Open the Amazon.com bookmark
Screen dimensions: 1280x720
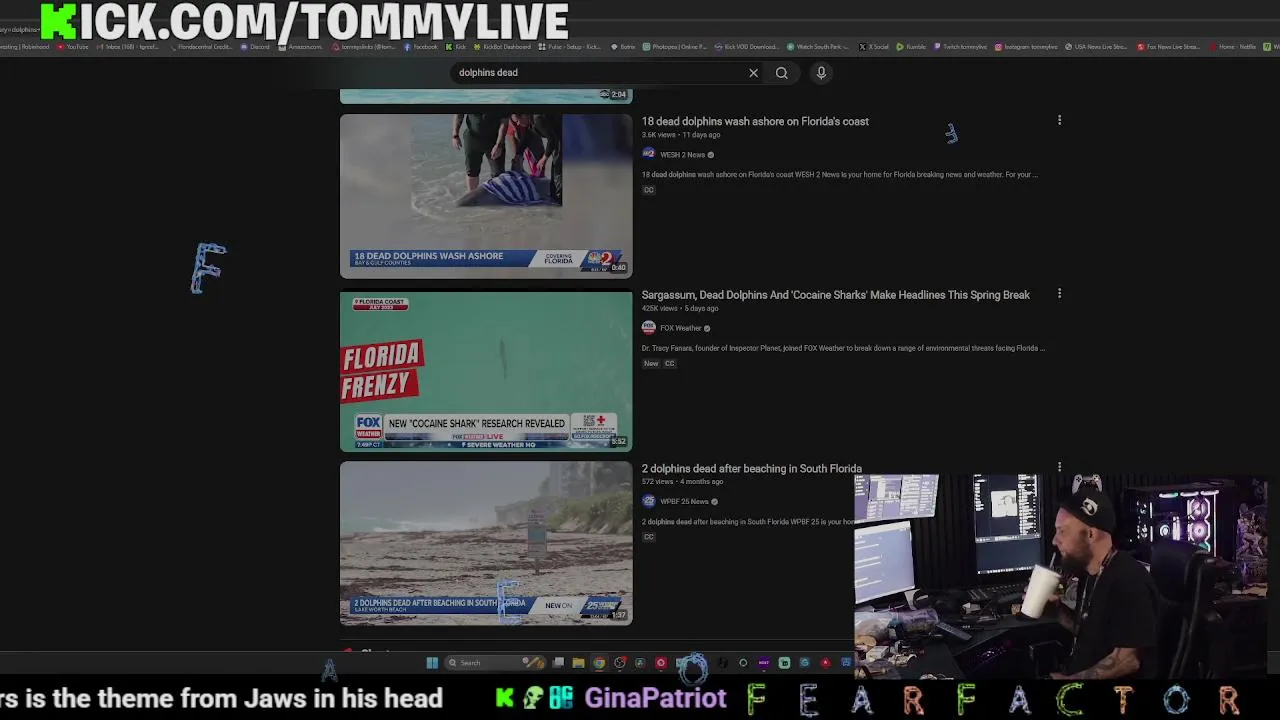tap(300, 47)
